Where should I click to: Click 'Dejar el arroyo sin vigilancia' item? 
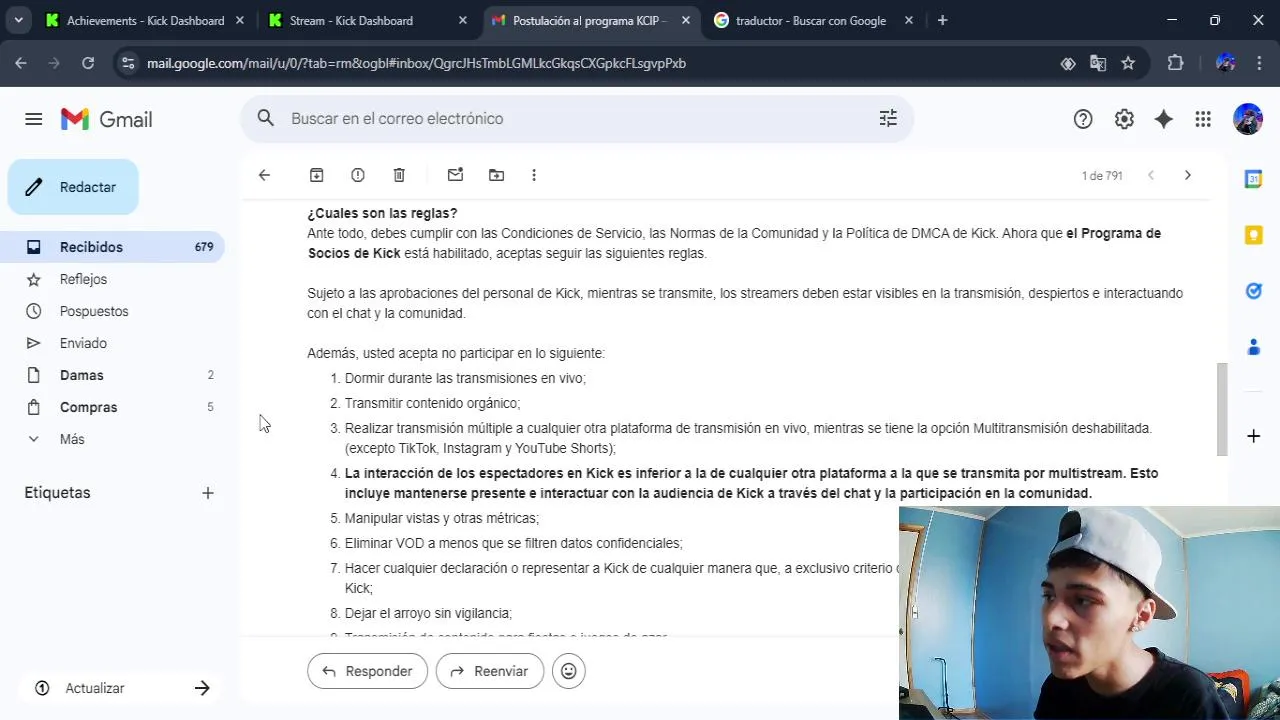tap(428, 613)
